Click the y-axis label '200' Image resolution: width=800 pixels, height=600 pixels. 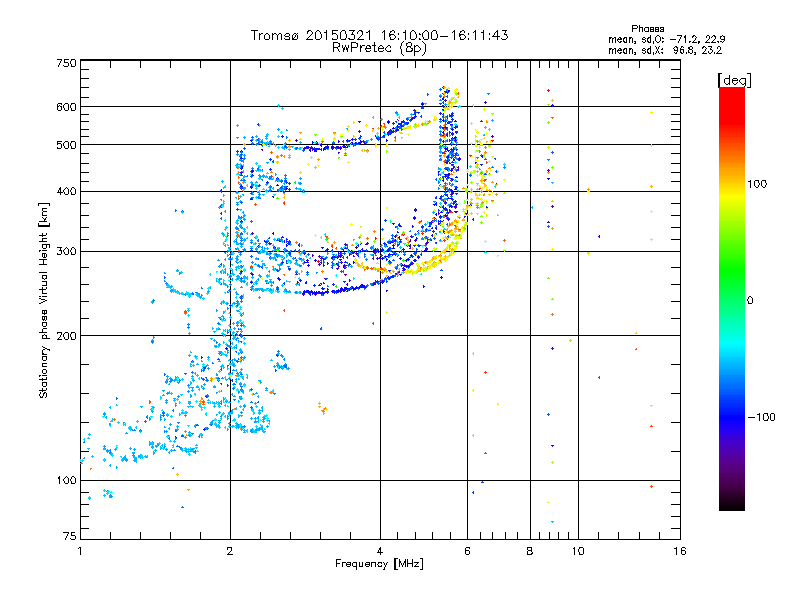click(x=66, y=336)
